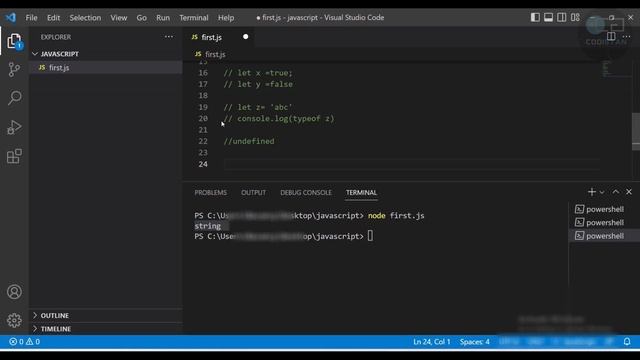Open notifications bell in status bar
The image size is (640, 360).
[x=627, y=342]
